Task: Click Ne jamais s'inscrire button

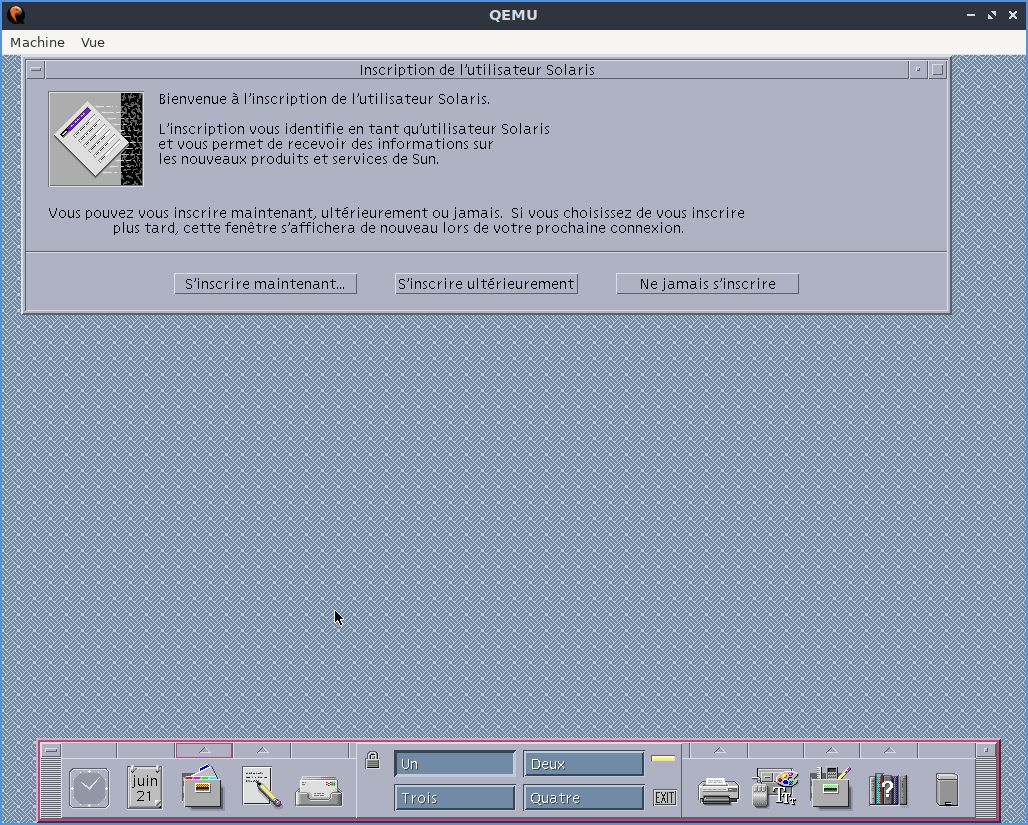Action: pos(707,284)
